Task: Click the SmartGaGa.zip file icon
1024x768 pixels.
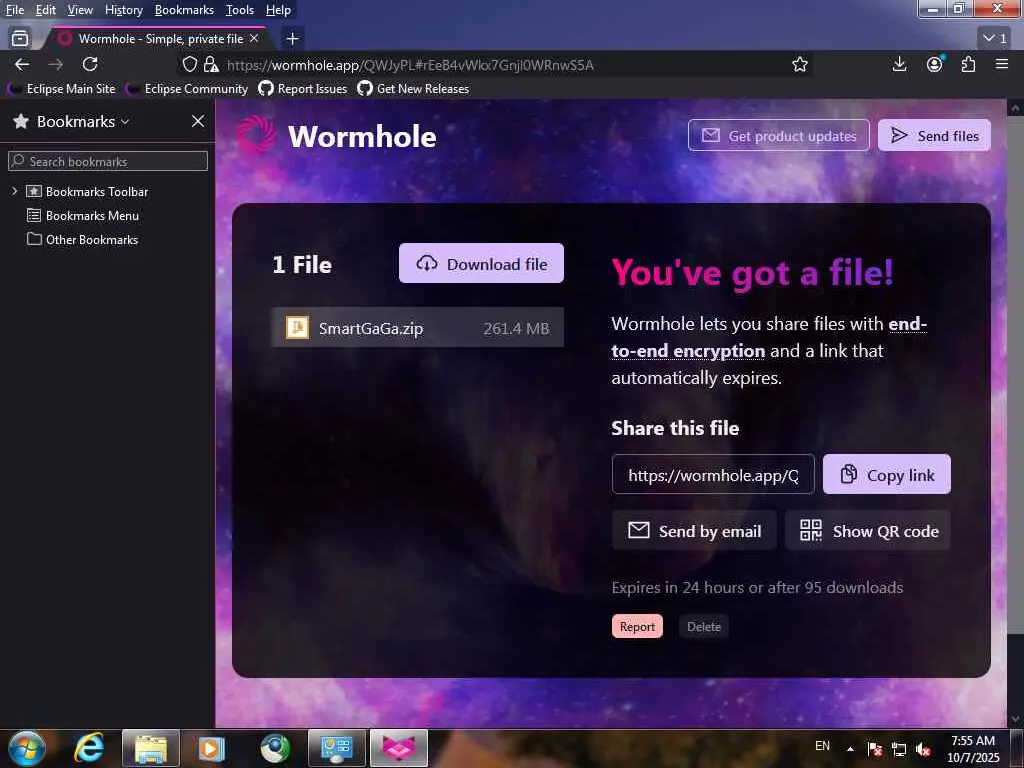Action: point(297,327)
